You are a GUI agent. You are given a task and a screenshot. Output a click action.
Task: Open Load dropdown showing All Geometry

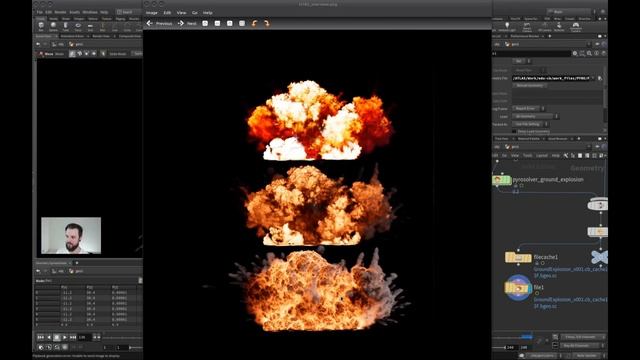(x=536, y=116)
